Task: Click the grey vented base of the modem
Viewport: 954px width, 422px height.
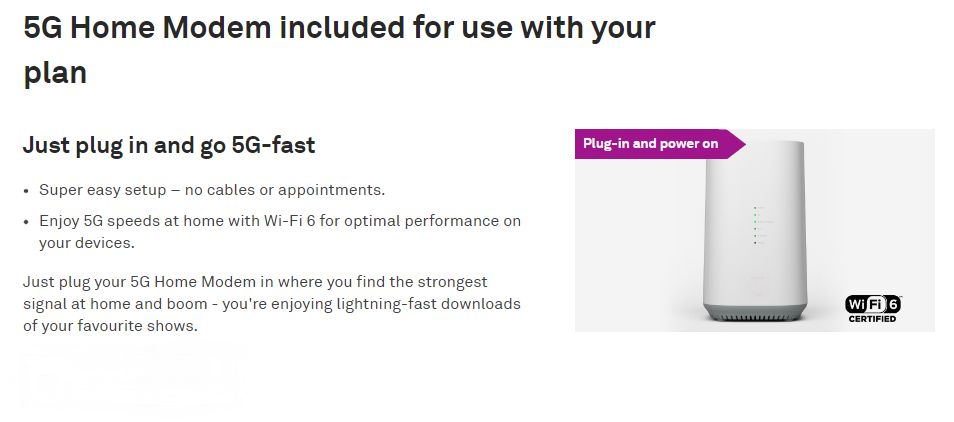Action: coord(754,311)
